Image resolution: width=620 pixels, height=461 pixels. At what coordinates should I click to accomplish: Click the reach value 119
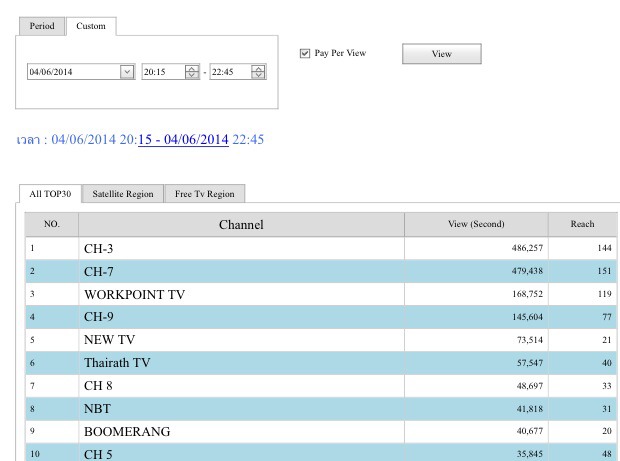tap(605, 294)
